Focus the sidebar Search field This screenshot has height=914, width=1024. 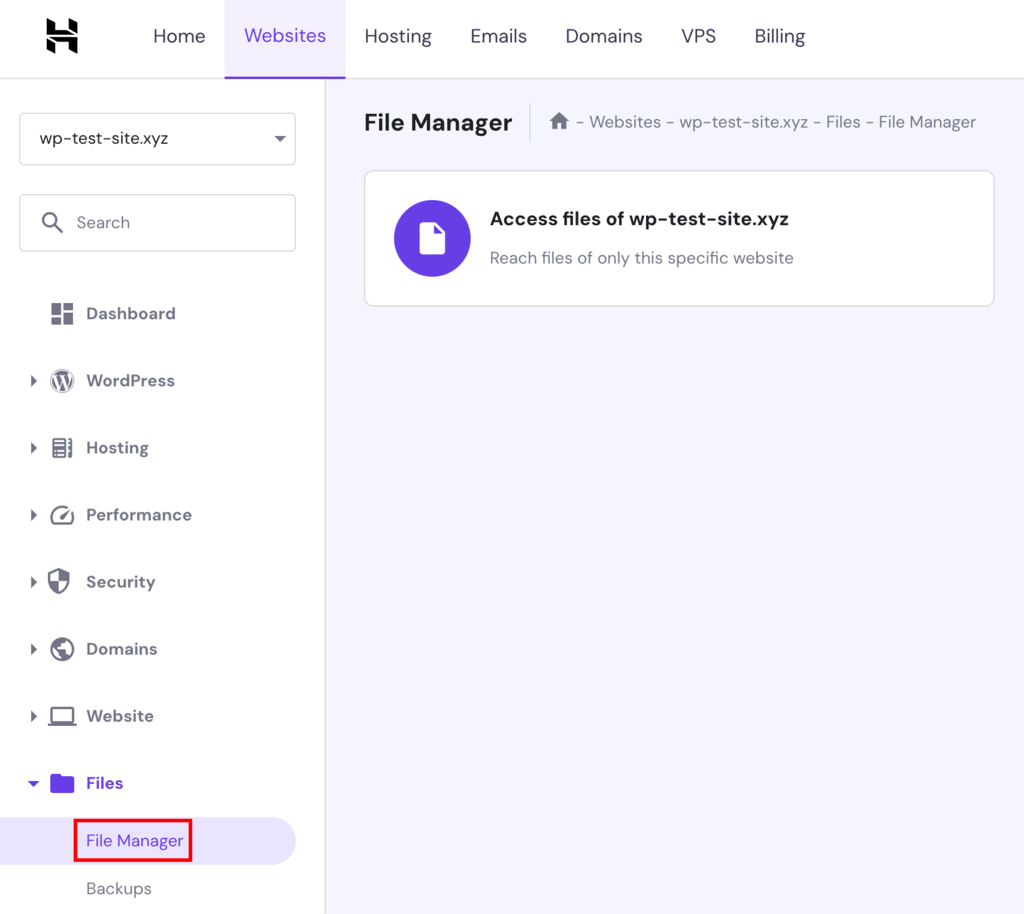point(157,223)
